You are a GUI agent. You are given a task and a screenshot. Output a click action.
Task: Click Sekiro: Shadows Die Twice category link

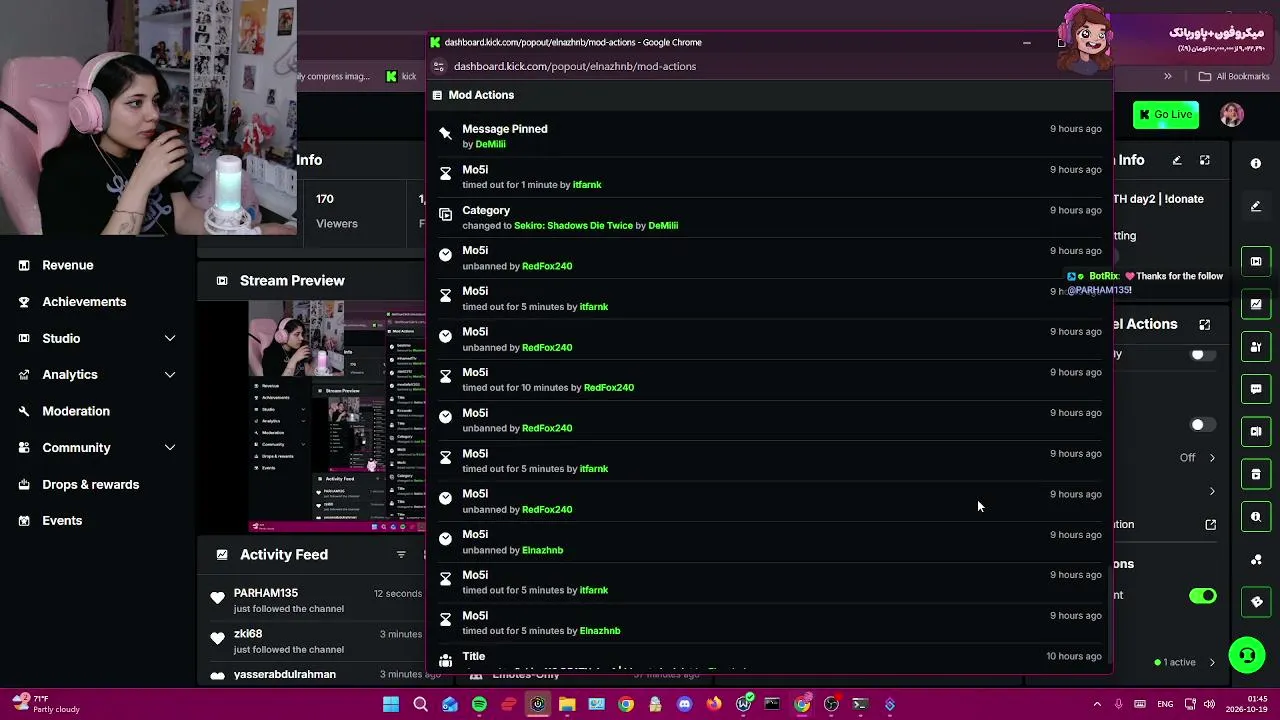click(x=573, y=226)
